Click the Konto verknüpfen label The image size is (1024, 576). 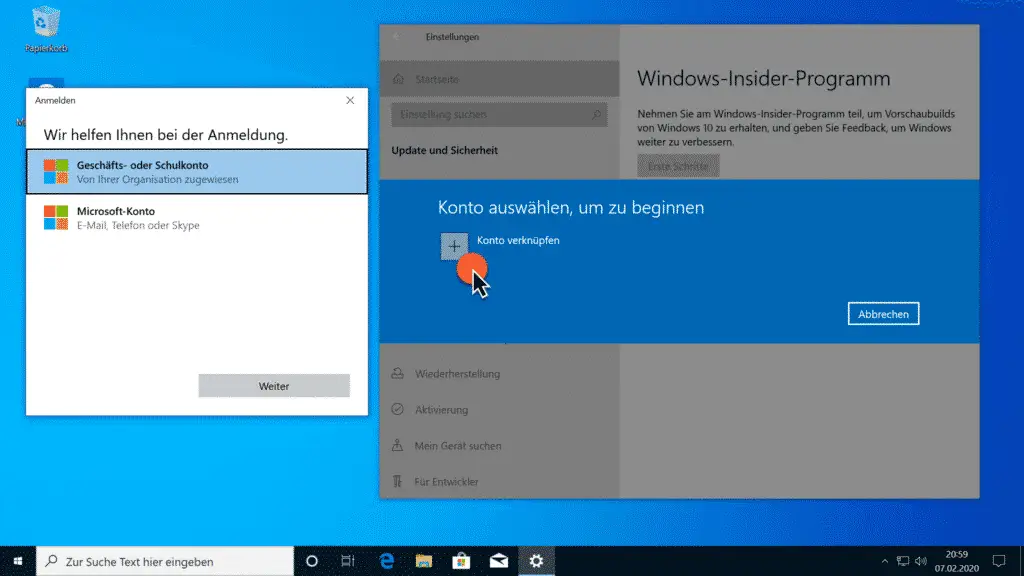coord(518,240)
